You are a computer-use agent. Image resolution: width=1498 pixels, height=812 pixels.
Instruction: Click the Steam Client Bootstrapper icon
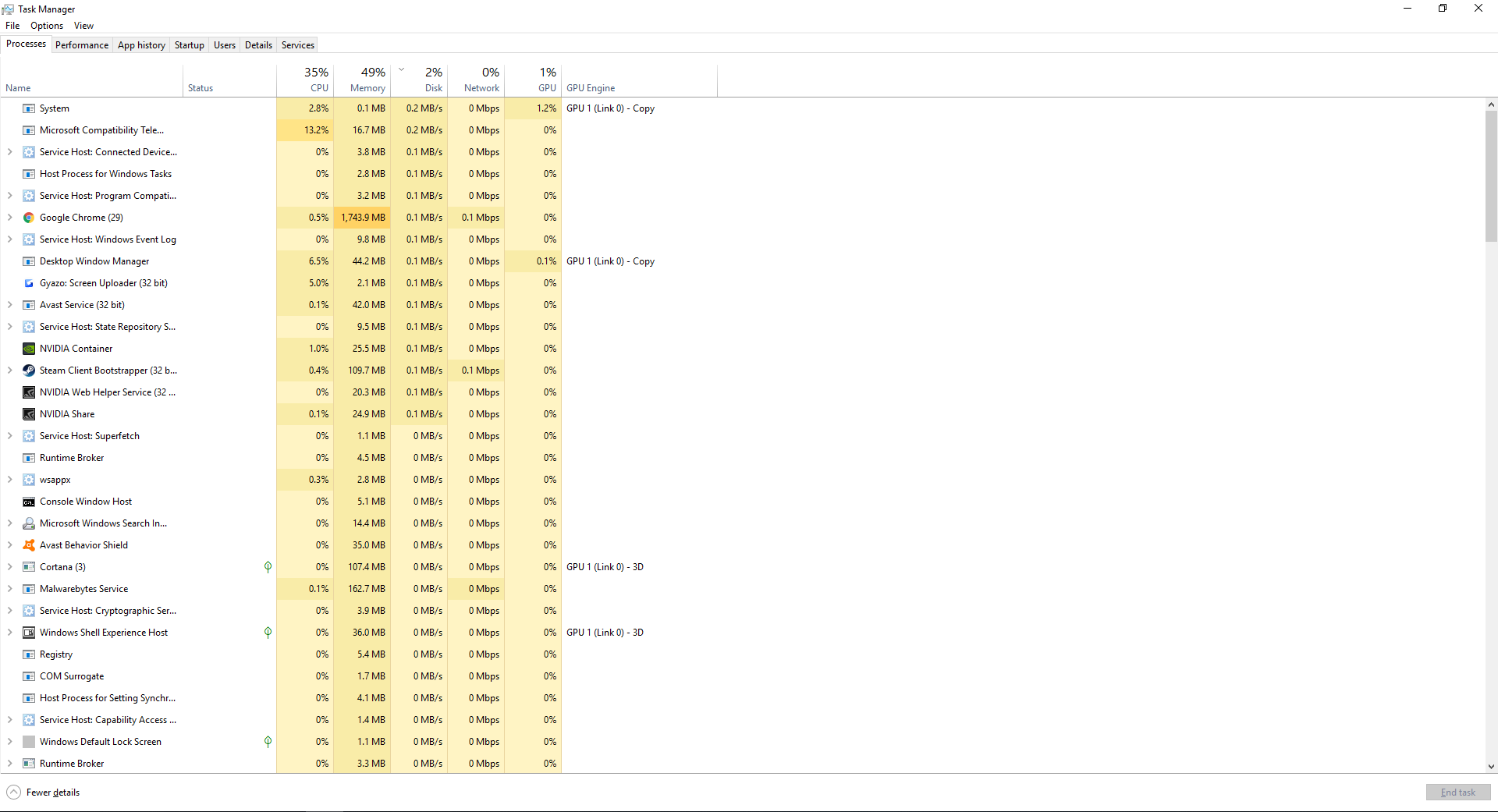tap(29, 371)
